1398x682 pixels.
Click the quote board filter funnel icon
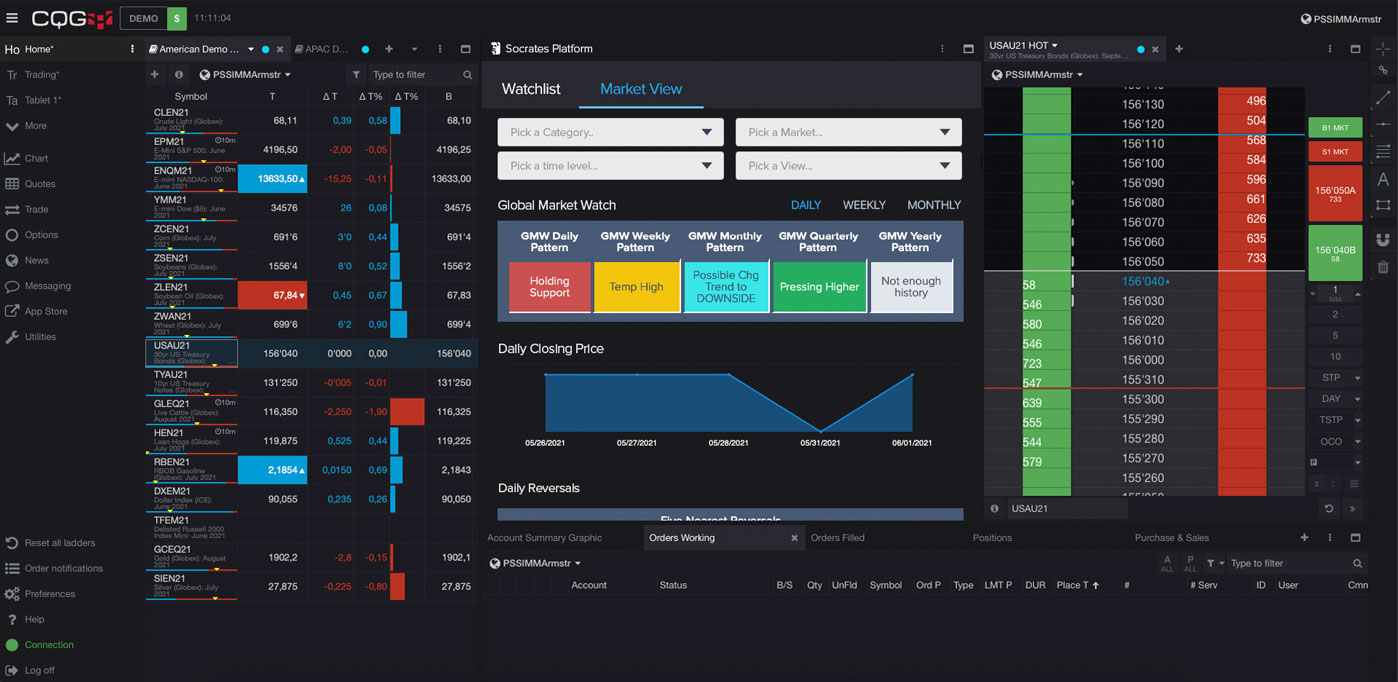(356, 75)
